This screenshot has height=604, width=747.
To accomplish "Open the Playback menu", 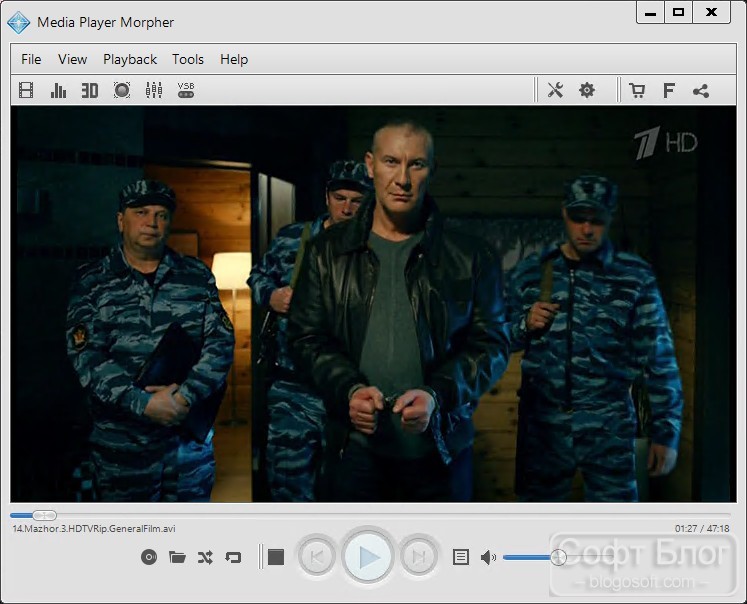I will pos(130,59).
